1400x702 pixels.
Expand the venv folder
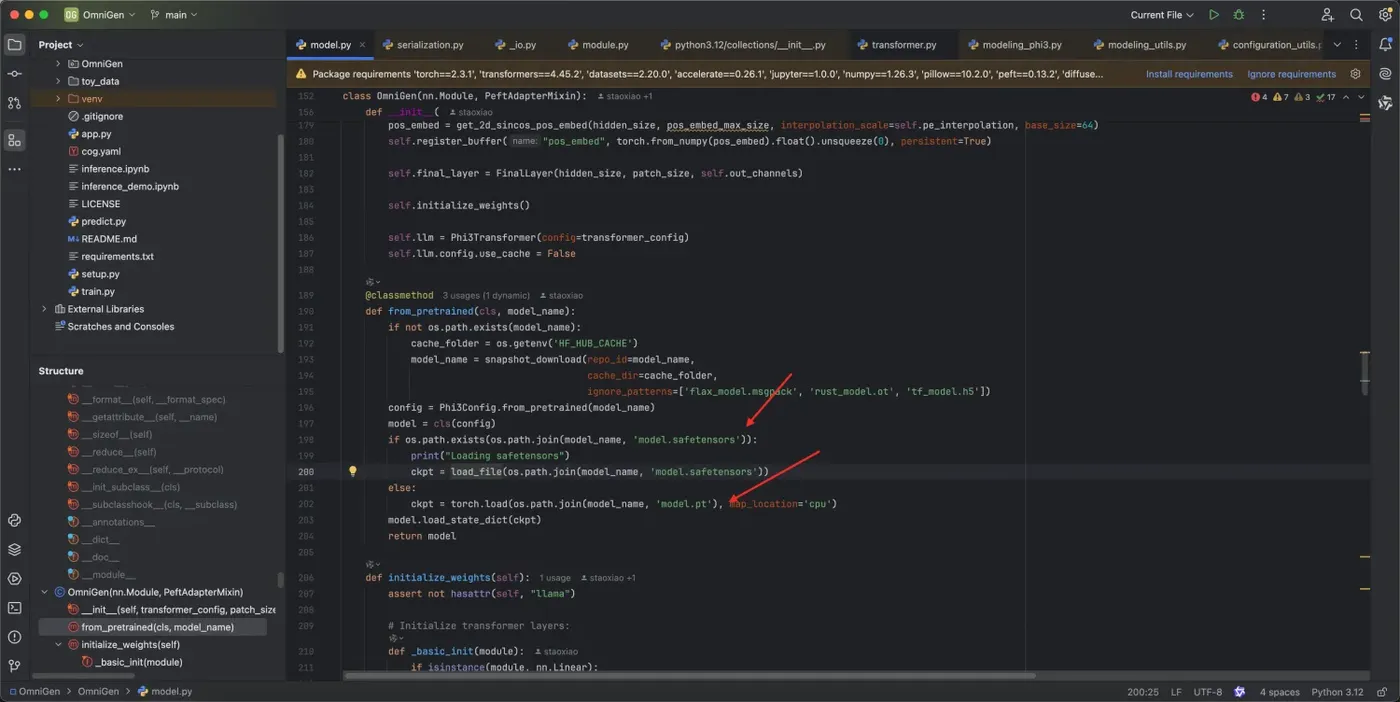(58, 99)
